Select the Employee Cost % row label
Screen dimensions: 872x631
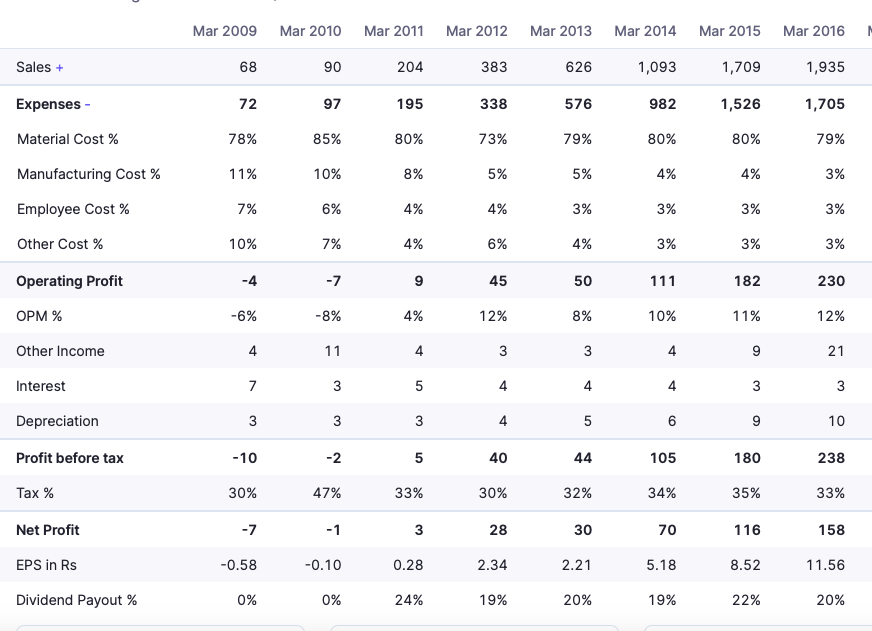73,209
